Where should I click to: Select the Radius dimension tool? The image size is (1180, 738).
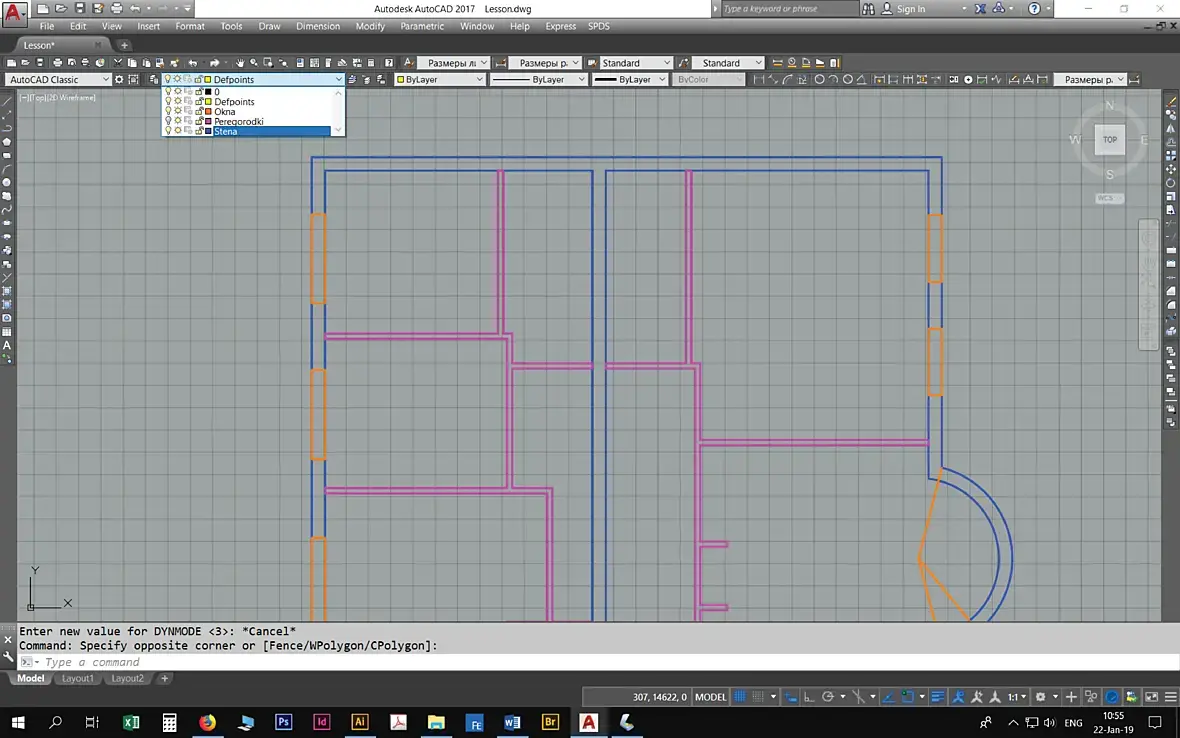click(820, 79)
